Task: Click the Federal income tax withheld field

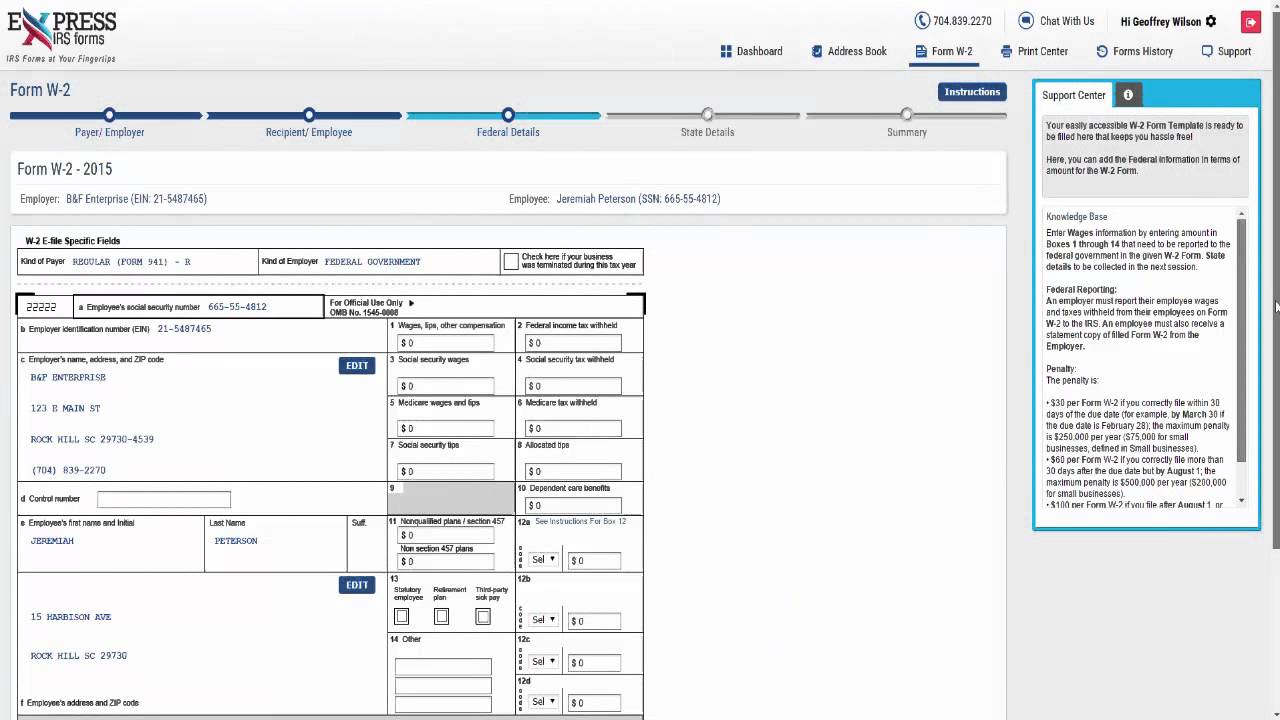Action: click(573, 343)
